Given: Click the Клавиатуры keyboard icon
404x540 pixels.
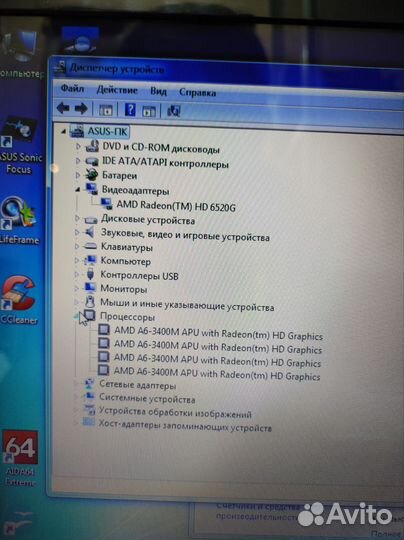Looking at the screenshot, I should coord(90,246).
